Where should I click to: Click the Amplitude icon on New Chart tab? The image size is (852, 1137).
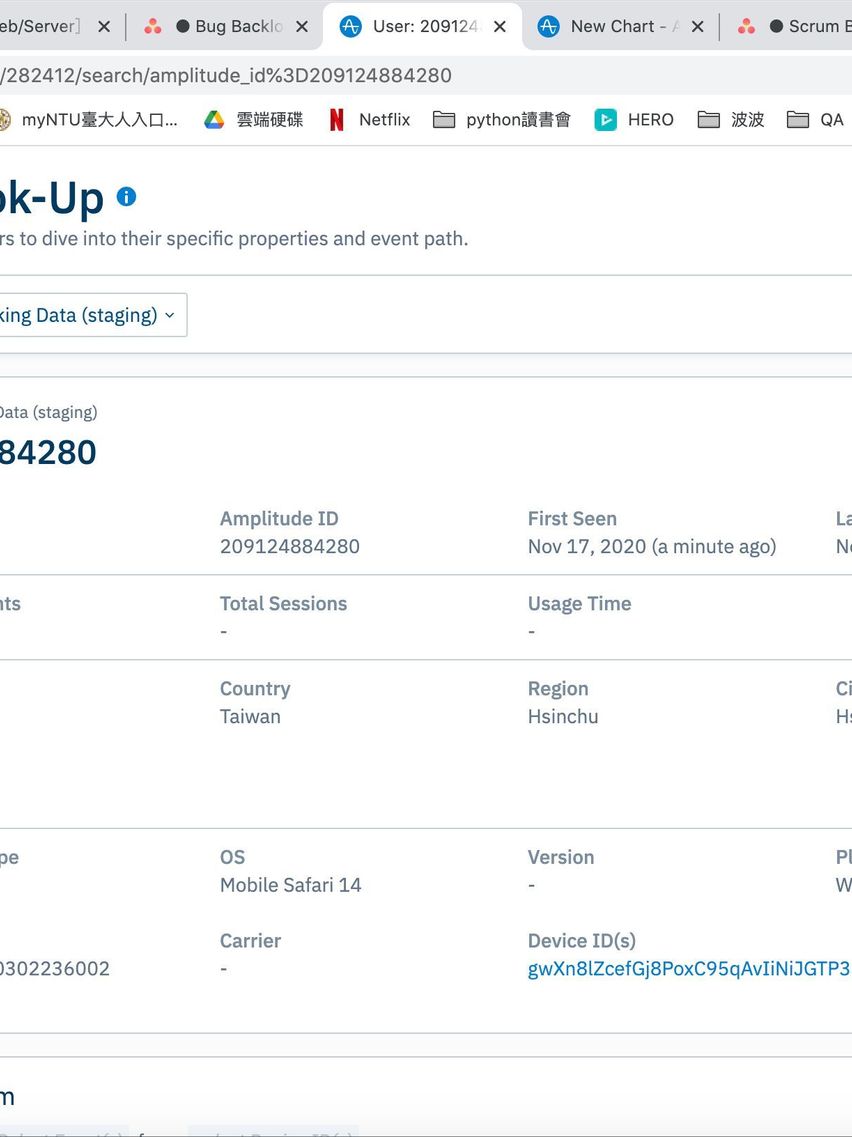tap(549, 27)
